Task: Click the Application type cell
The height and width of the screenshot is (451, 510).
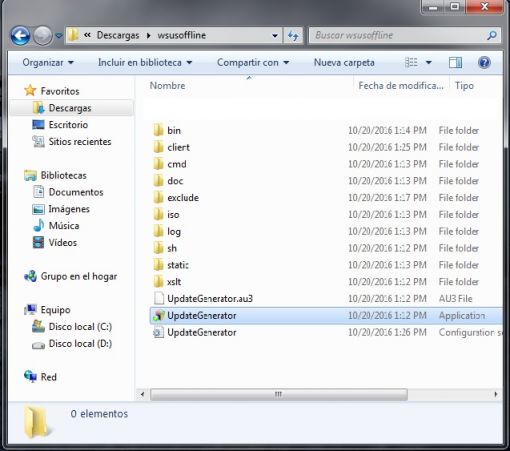Action: (462, 316)
